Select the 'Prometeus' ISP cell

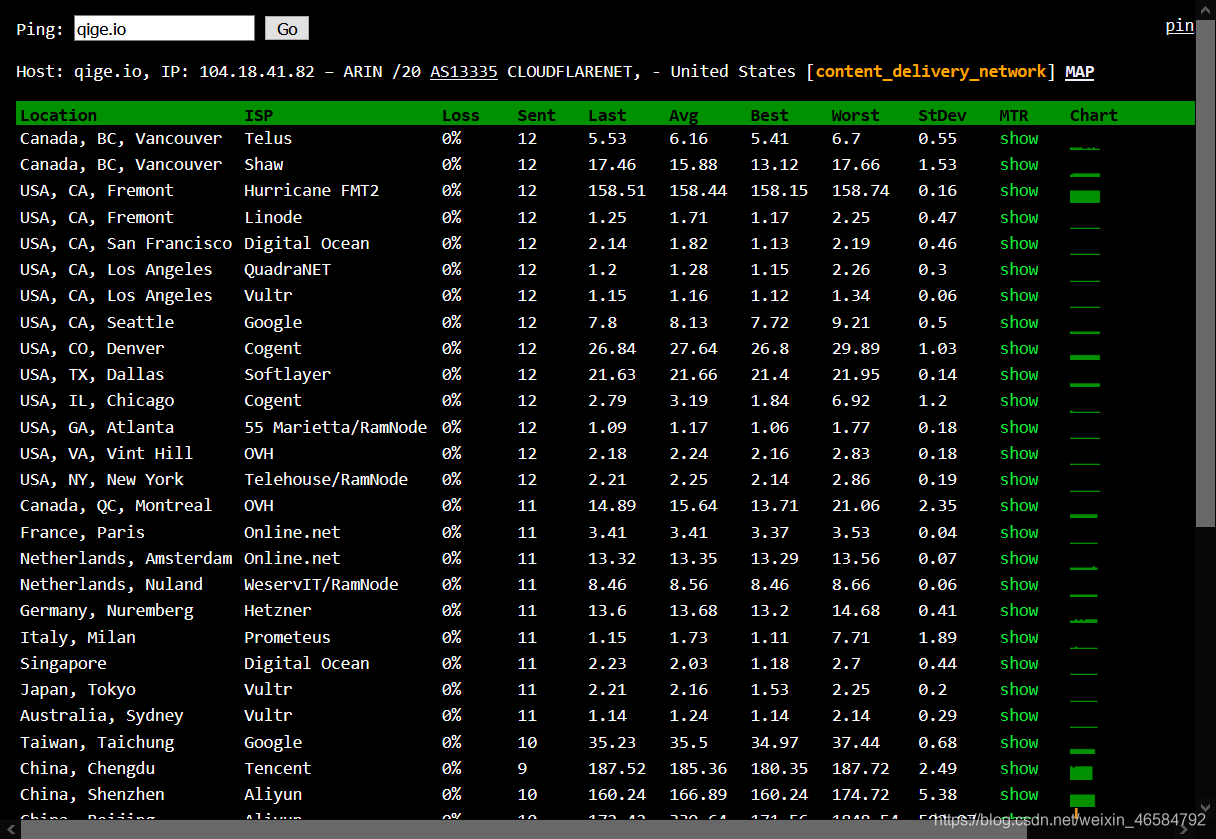tap(287, 637)
